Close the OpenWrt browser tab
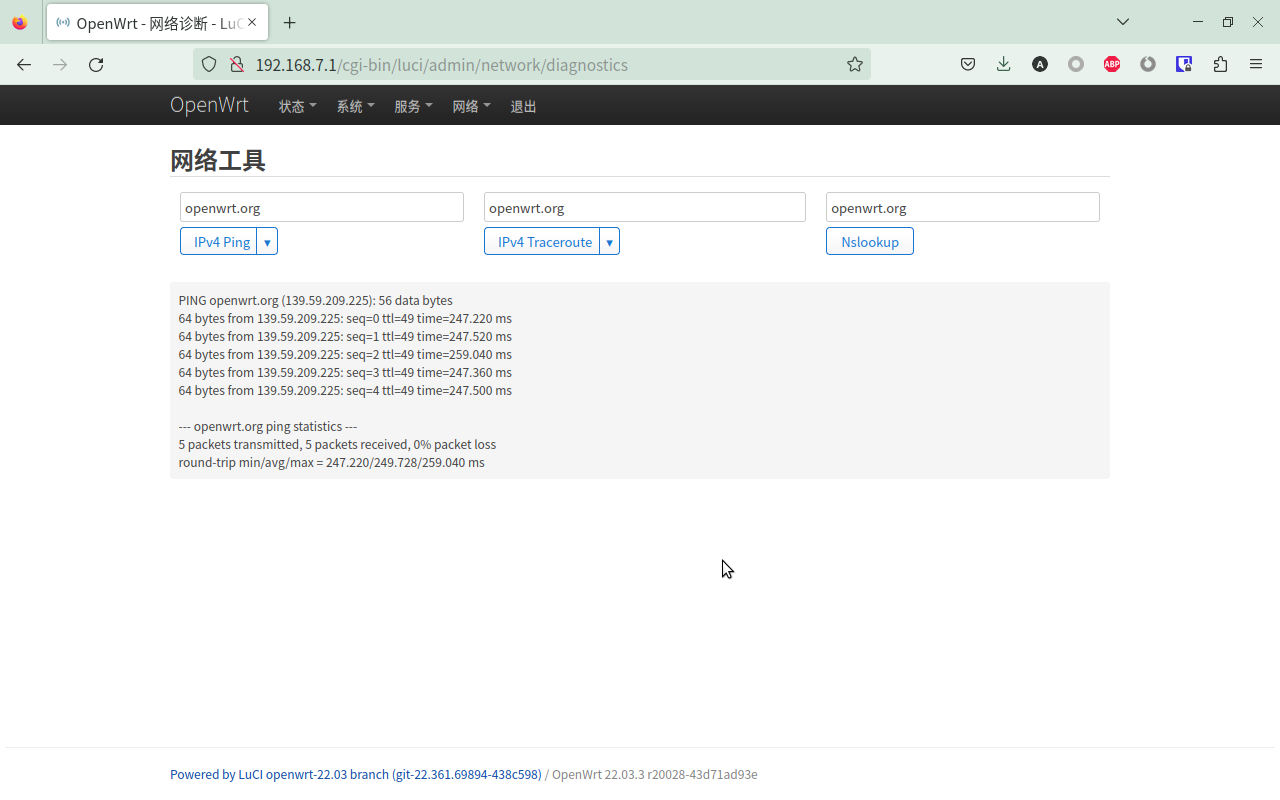The height and width of the screenshot is (800, 1280). click(x=251, y=22)
